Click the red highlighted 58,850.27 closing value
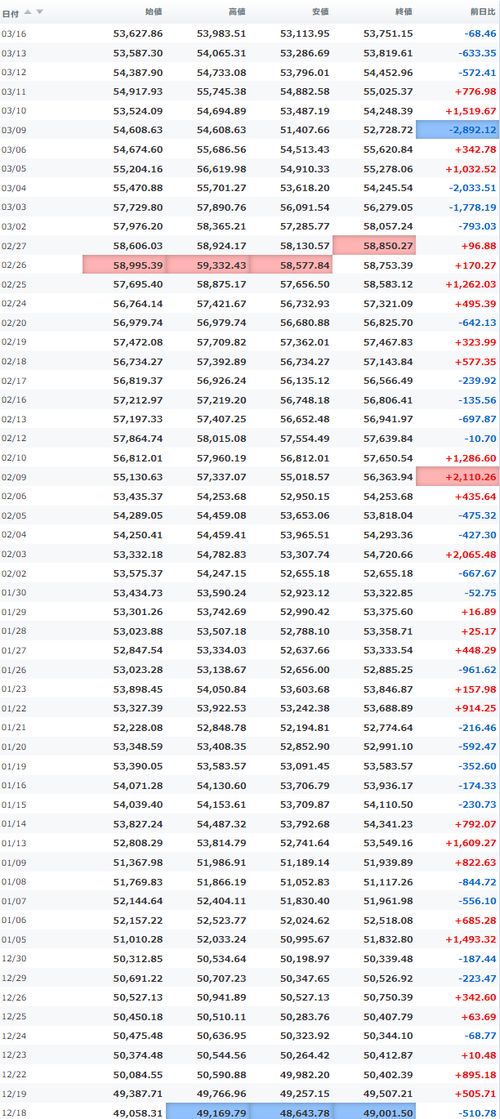The height and width of the screenshot is (1119, 500). (x=374, y=245)
